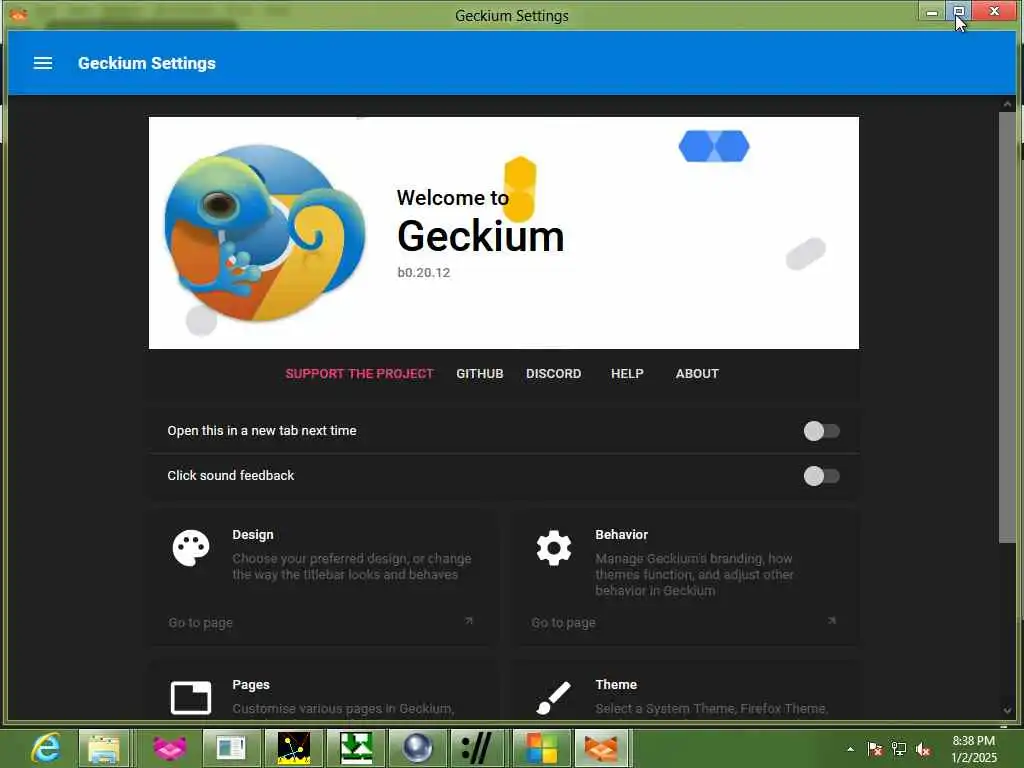Click the scrollbar up arrow
The height and width of the screenshot is (768, 1024).
(1007, 104)
